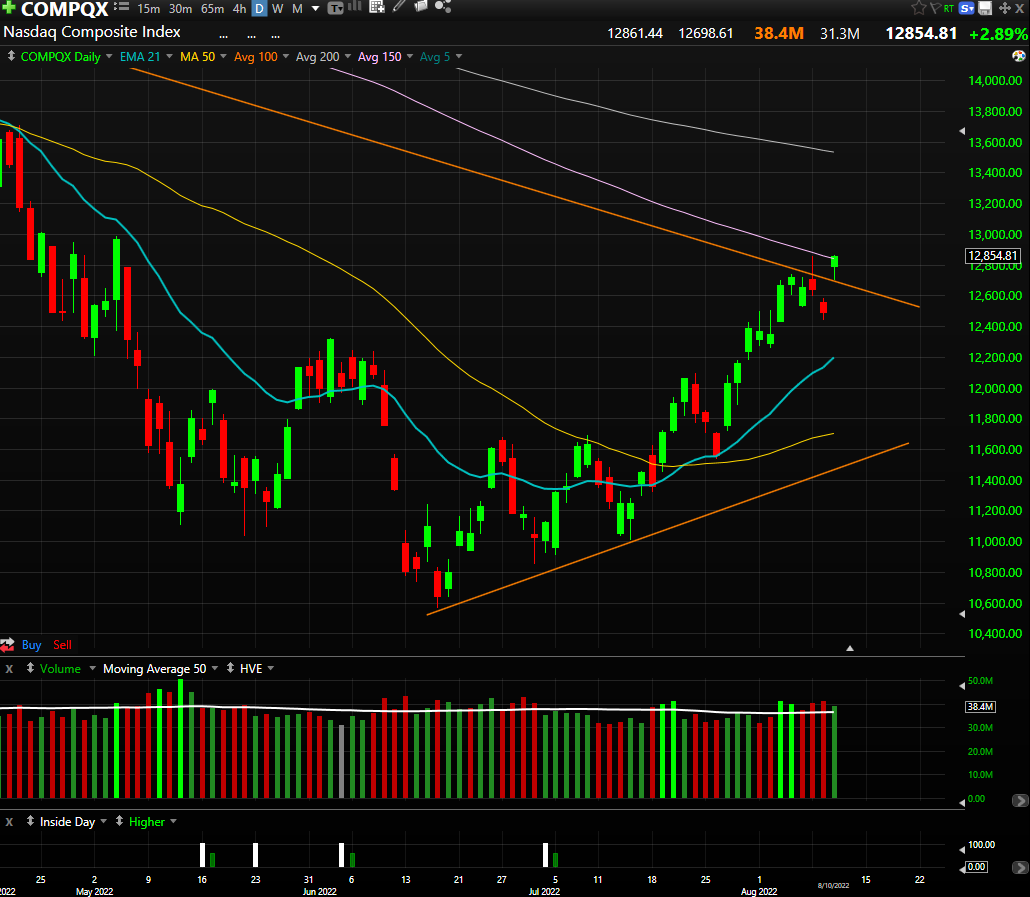Click the green plus add-symbol icon
Image resolution: width=1030 pixels, height=897 pixels.
[9, 8]
